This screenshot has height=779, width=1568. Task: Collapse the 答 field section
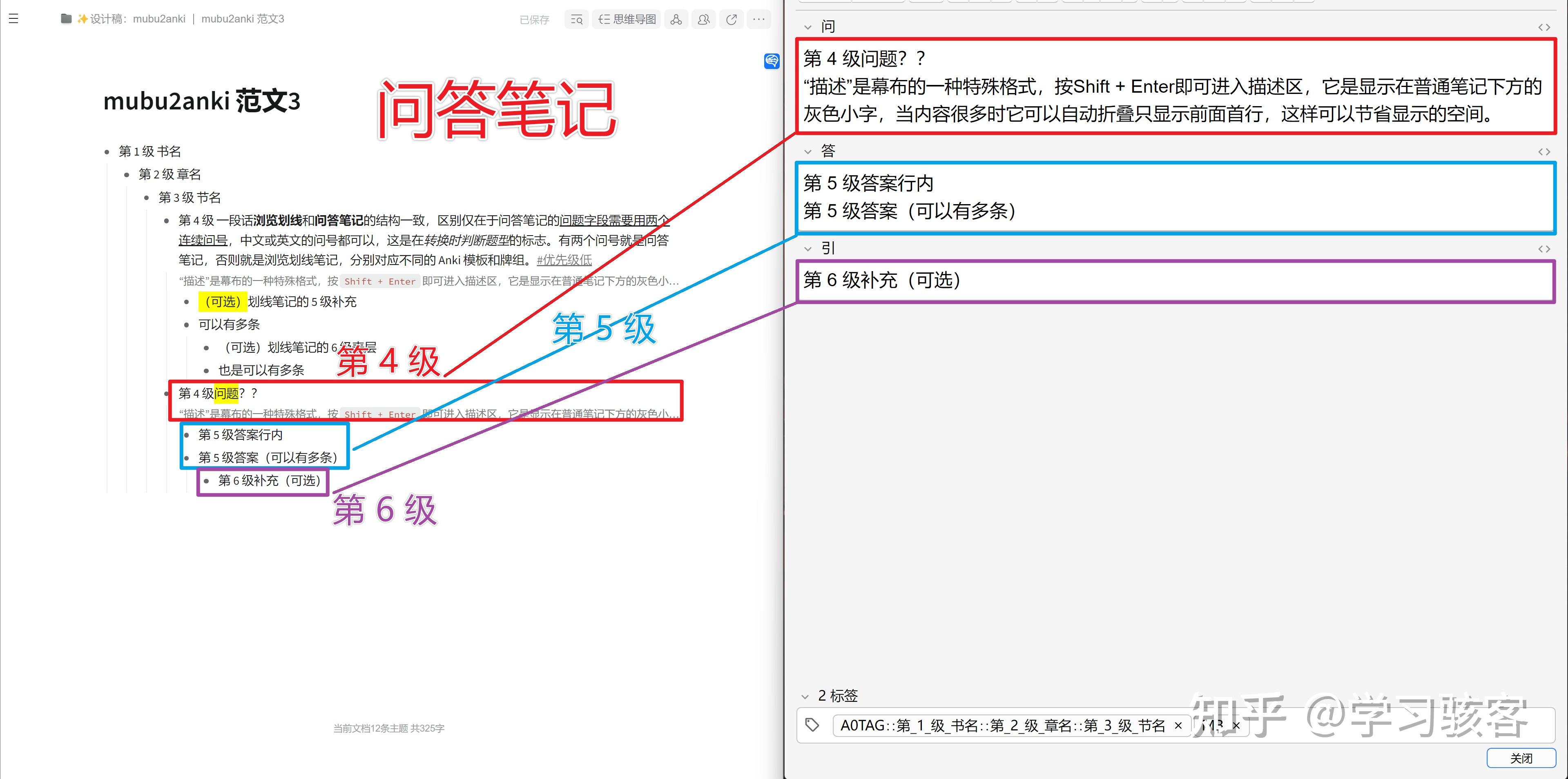point(808,151)
